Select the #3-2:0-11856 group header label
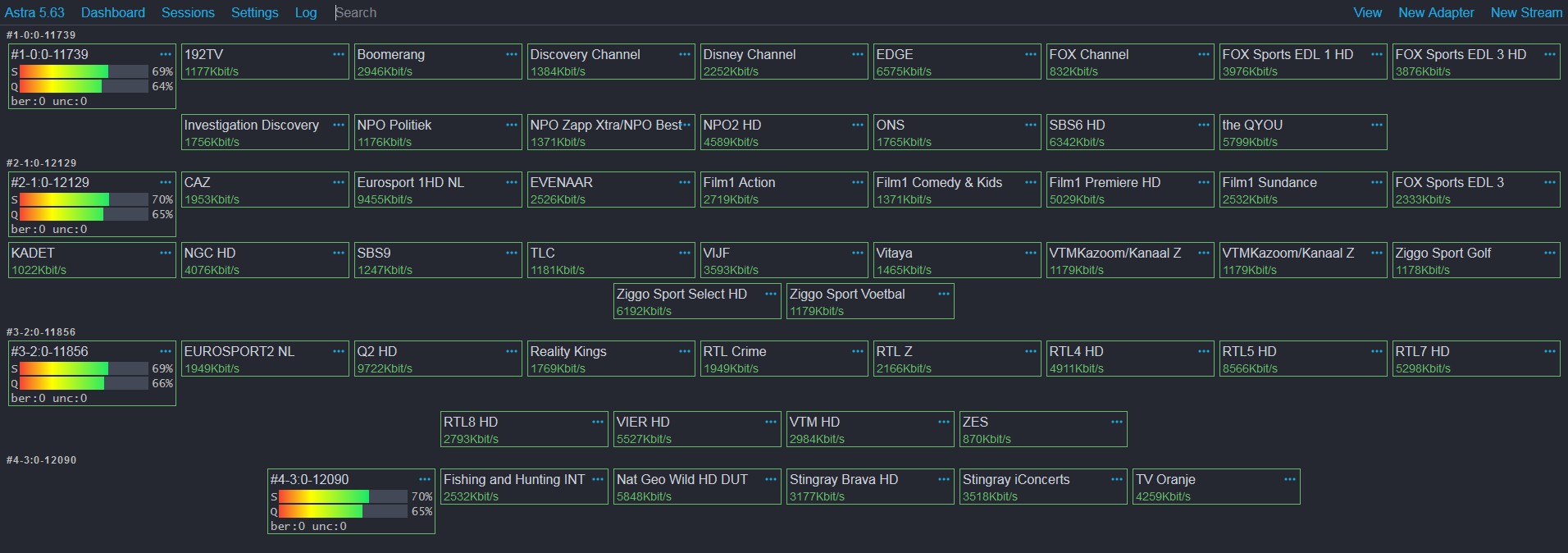Viewport: 1568px width, 553px height. [x=41, y=332]
